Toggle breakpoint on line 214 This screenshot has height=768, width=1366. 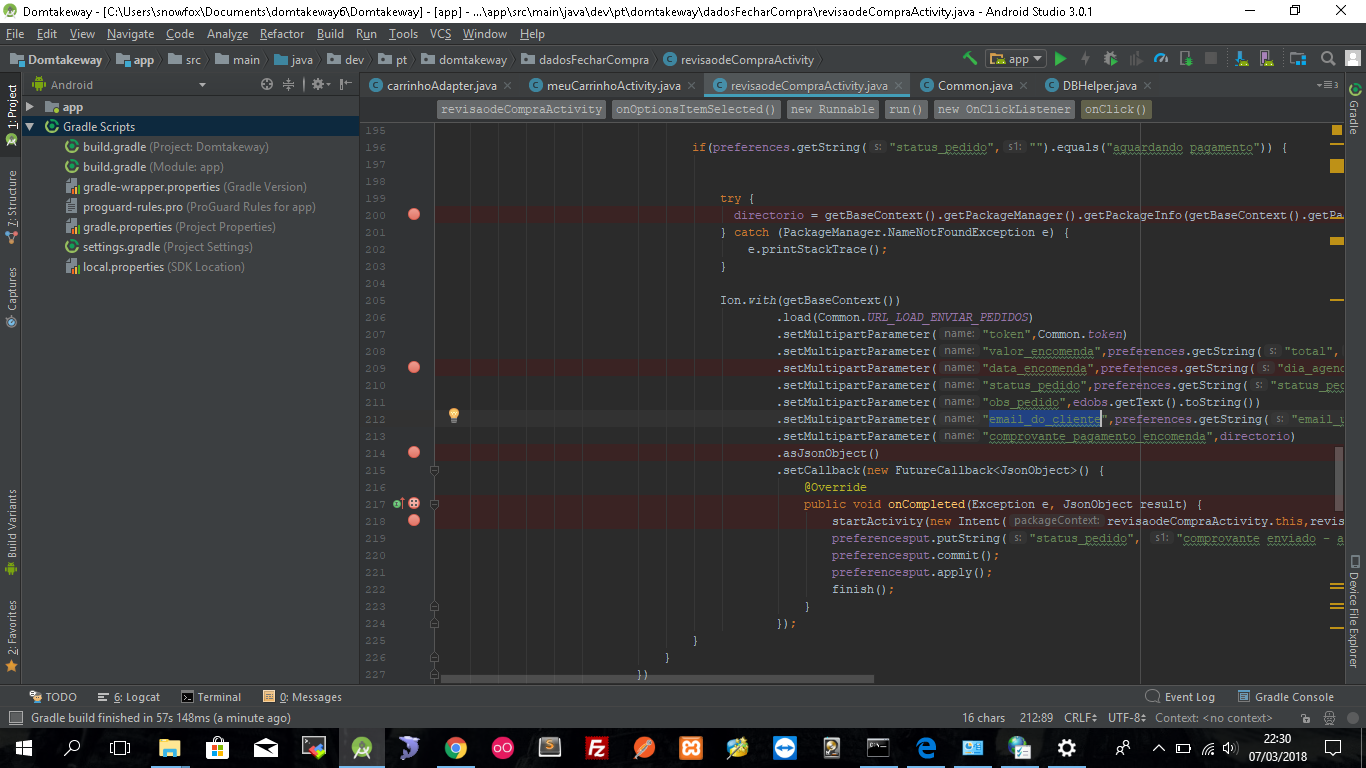(x=414, y=453)
